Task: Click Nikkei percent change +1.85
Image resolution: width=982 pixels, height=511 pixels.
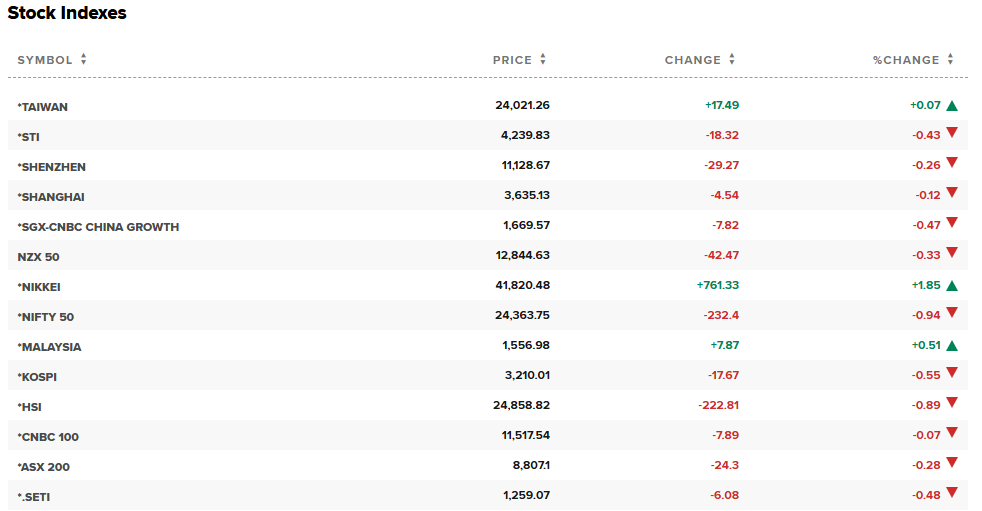Action: (x=926, y=286)
